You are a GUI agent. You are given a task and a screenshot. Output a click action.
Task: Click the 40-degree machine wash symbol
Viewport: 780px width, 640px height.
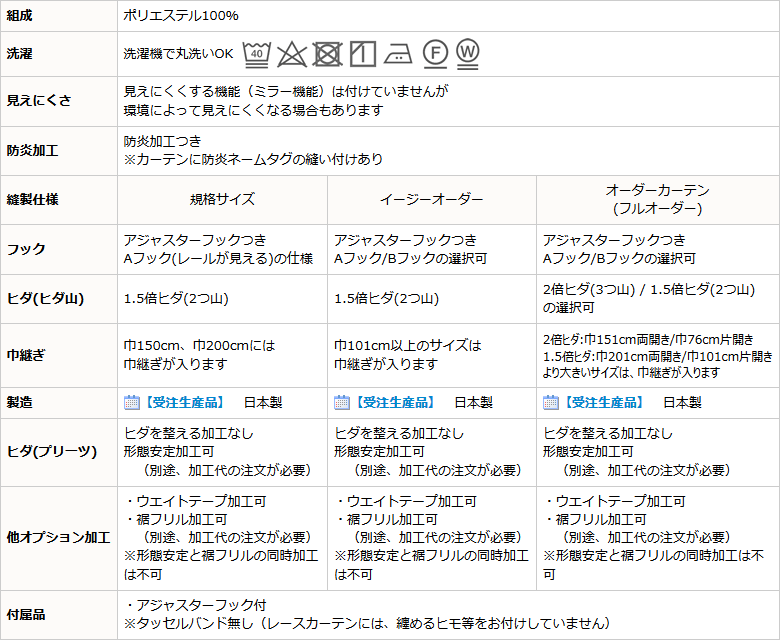[x=257, y=52]
